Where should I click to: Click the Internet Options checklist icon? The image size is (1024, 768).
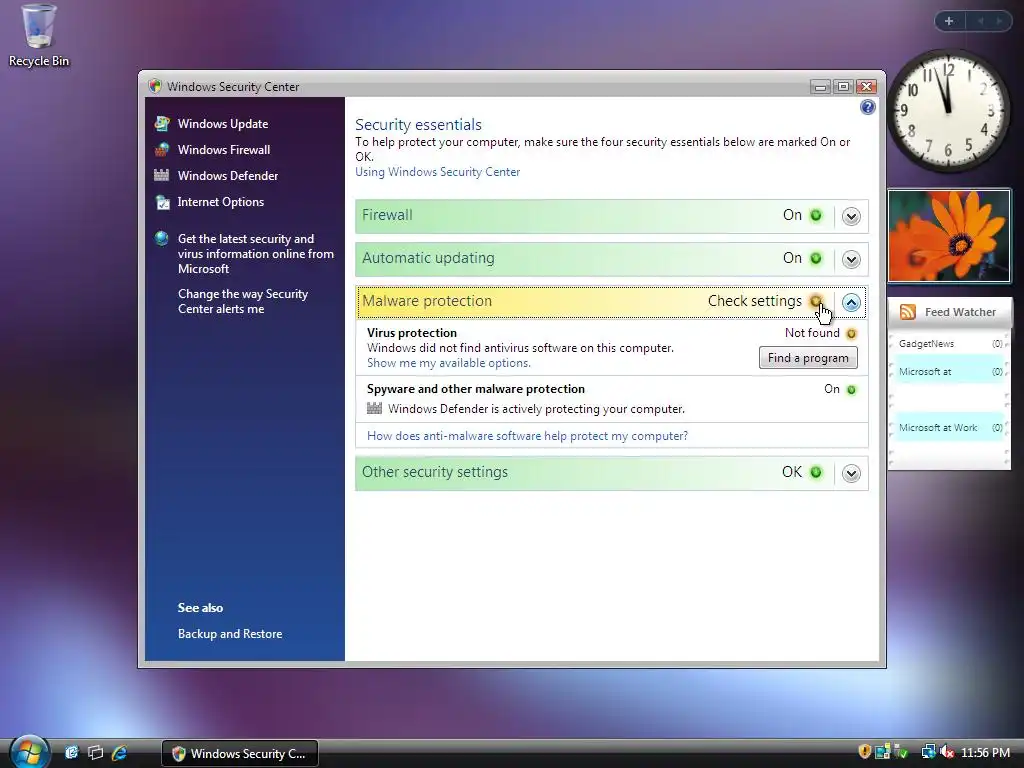162,202
